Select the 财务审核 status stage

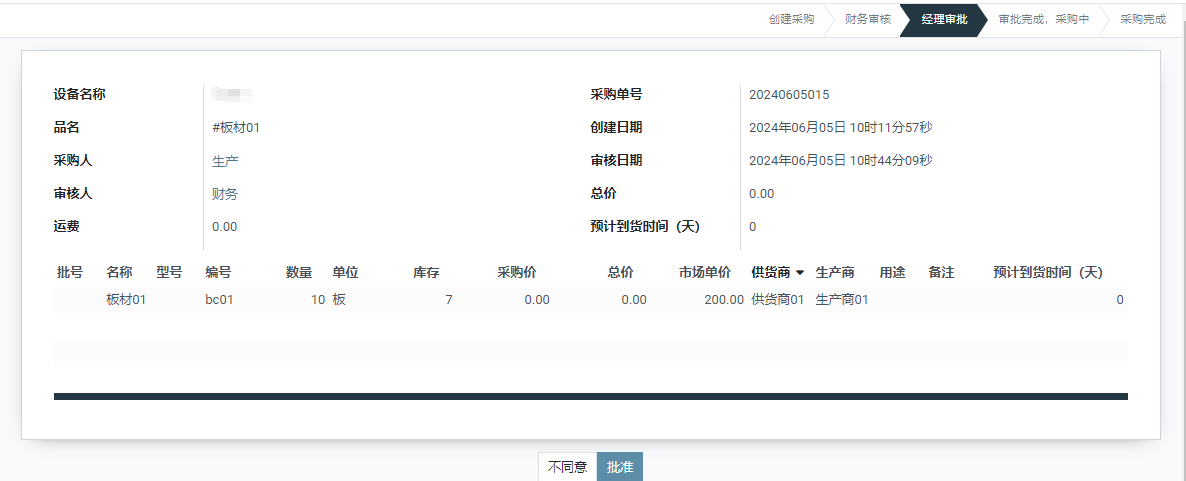point(867,19)
